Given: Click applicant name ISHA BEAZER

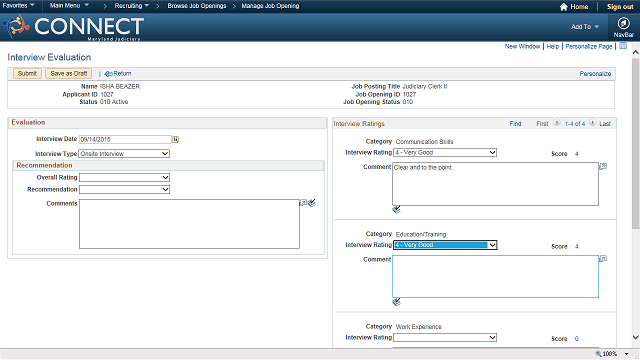Looking at the screenshot, I should click(x=120, y=87).
